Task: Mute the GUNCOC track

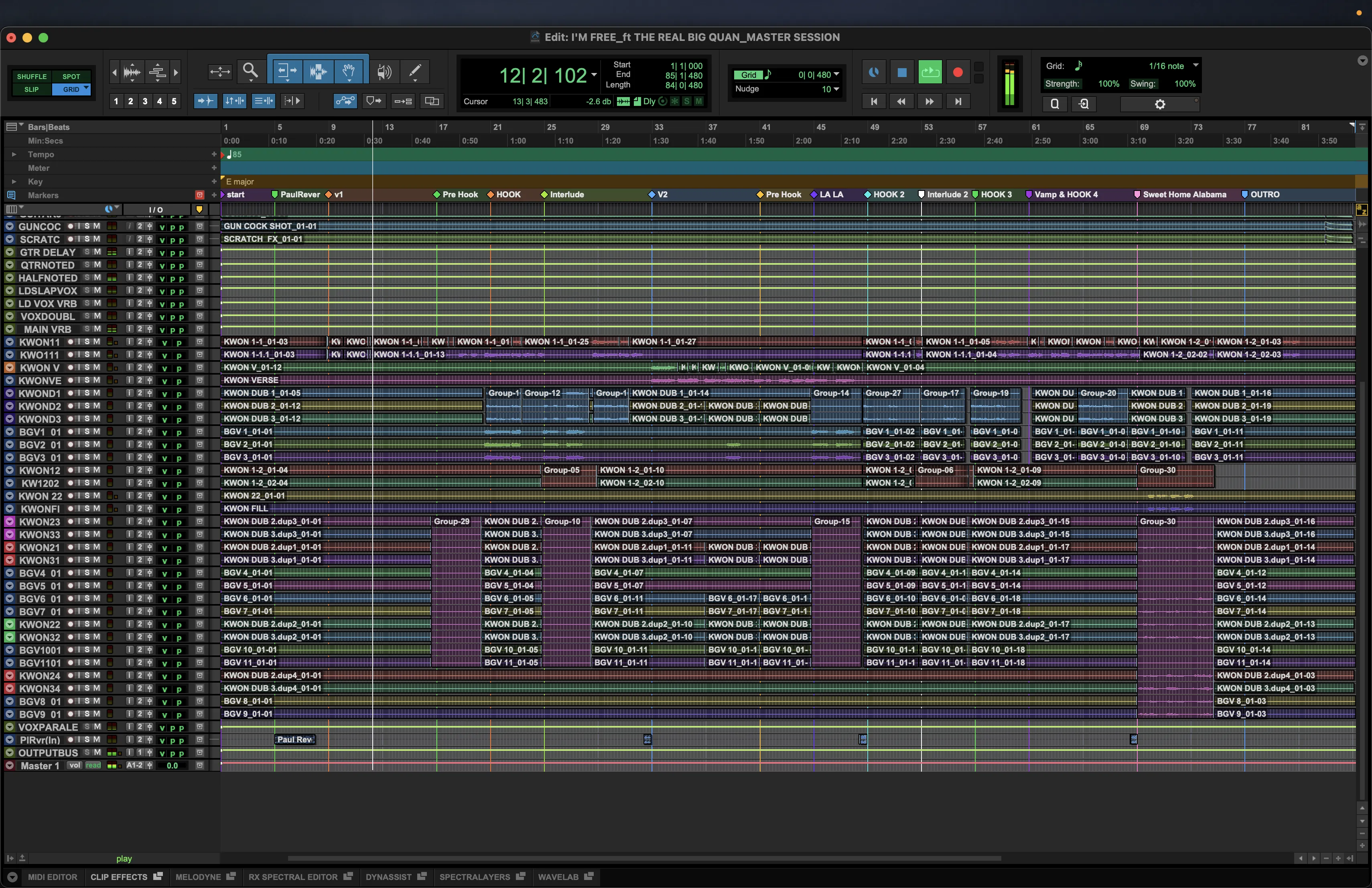Action: click(97, 227)
